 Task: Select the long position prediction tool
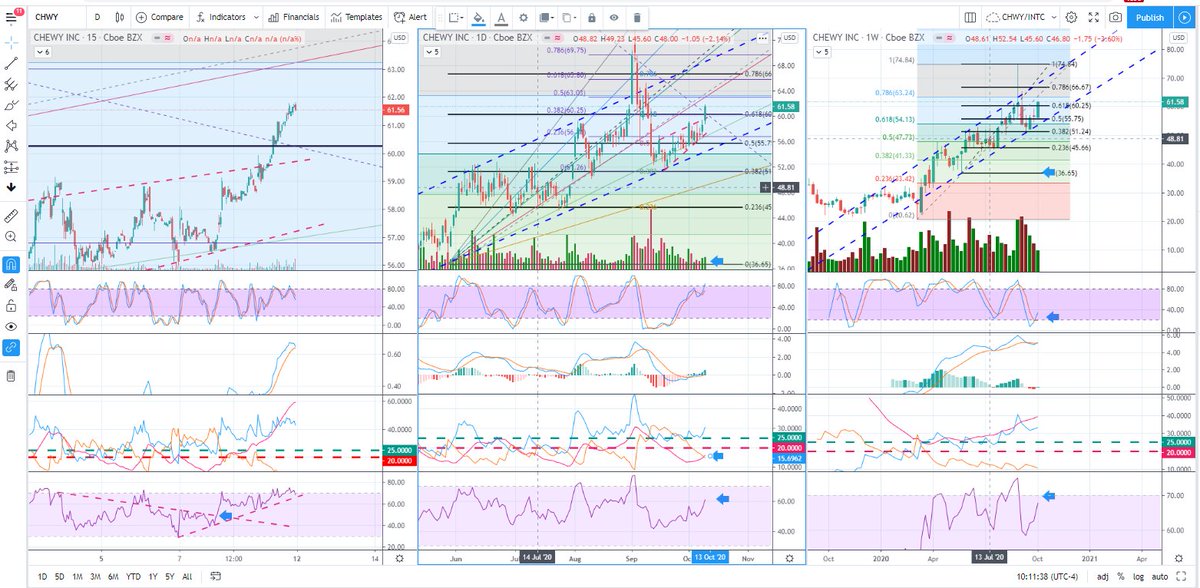11,167
